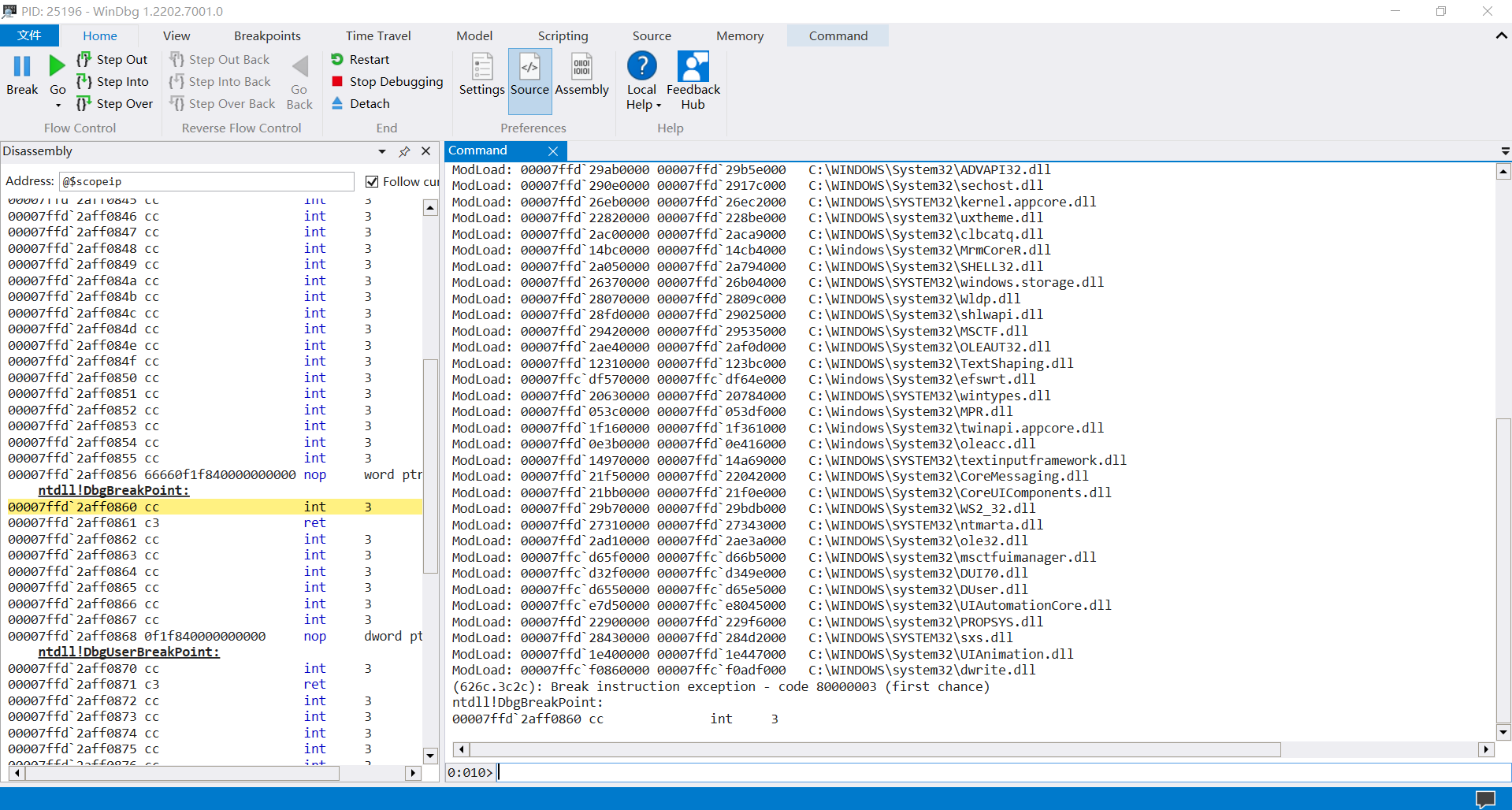Click Stop Debugging red square
The image size is (1512, 810).
(337, 81)
